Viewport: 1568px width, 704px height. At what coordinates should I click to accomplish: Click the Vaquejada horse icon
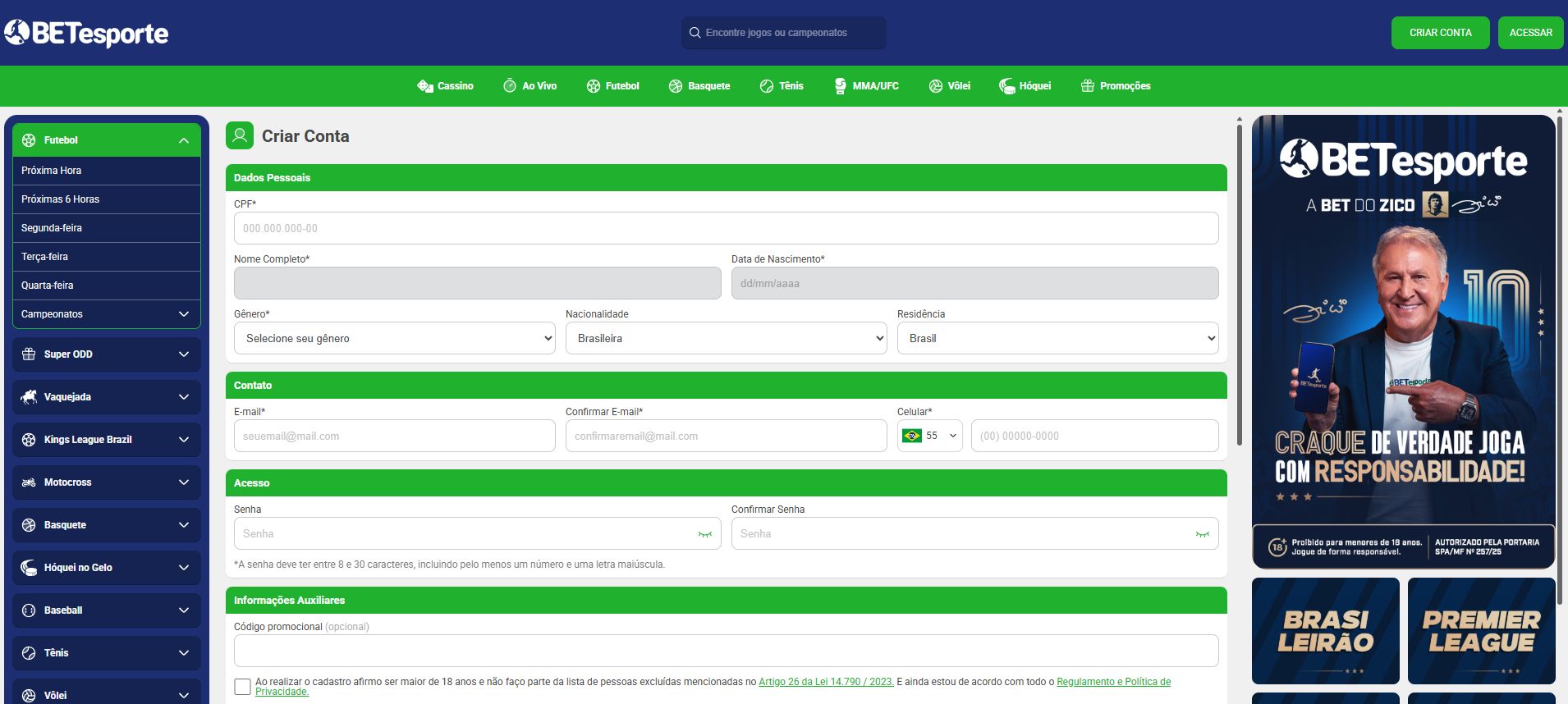29,397
